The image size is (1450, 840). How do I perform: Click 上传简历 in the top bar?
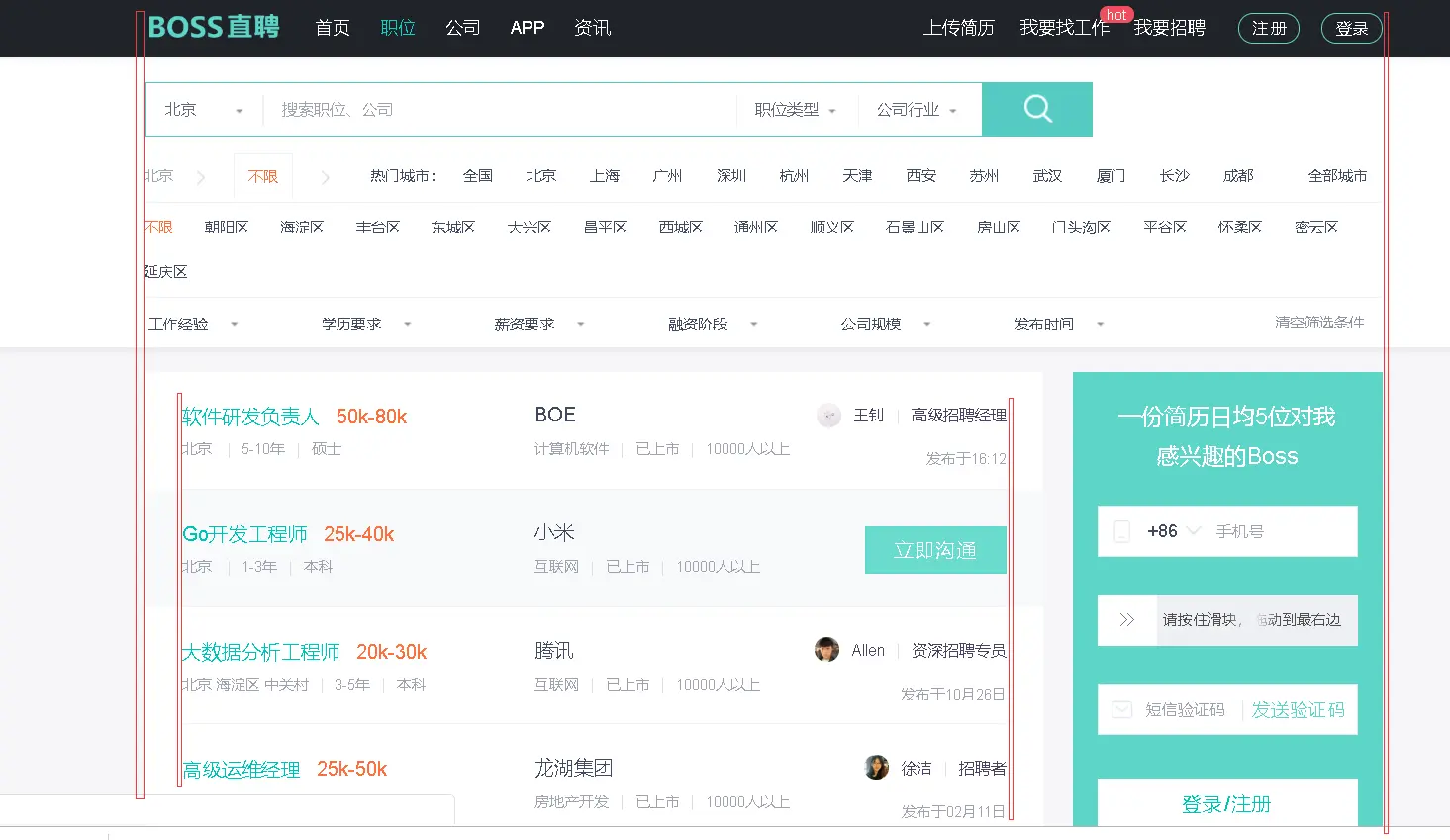[959, 28]
